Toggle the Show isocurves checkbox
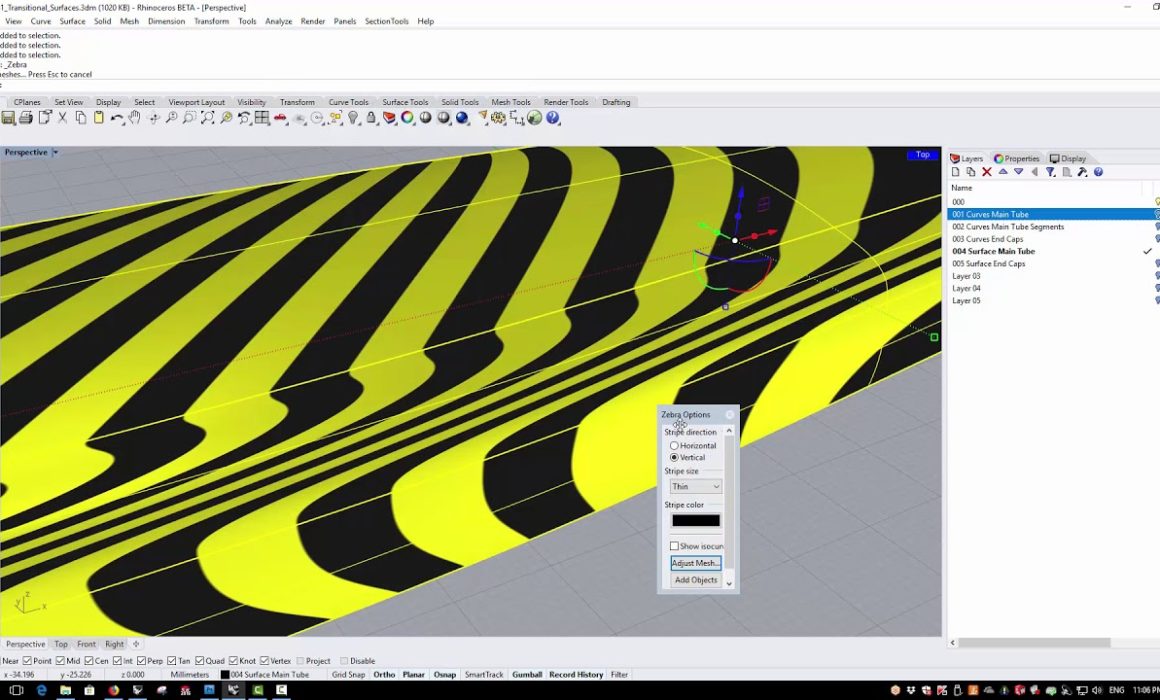The image size is (1160, 700). tap(674, 546)
